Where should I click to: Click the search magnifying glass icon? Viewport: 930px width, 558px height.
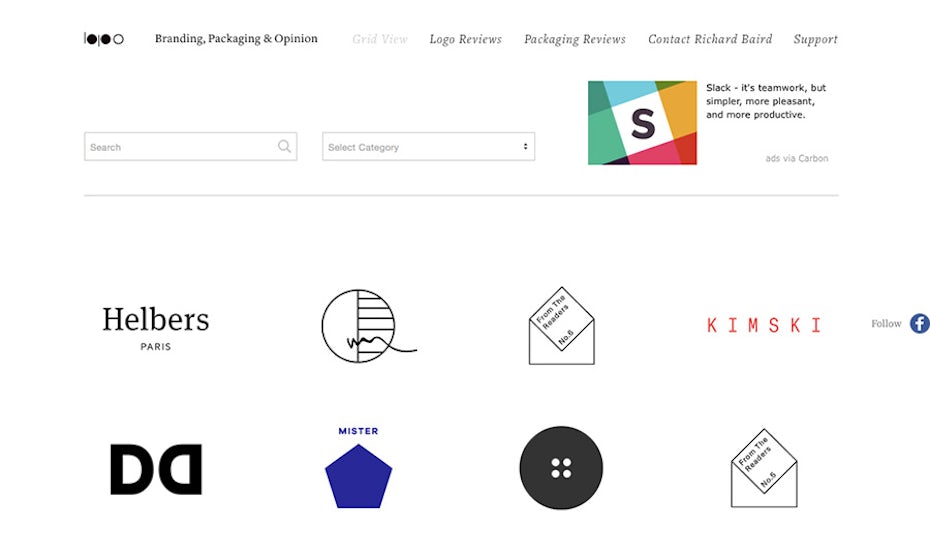click(x=285, y=147)
